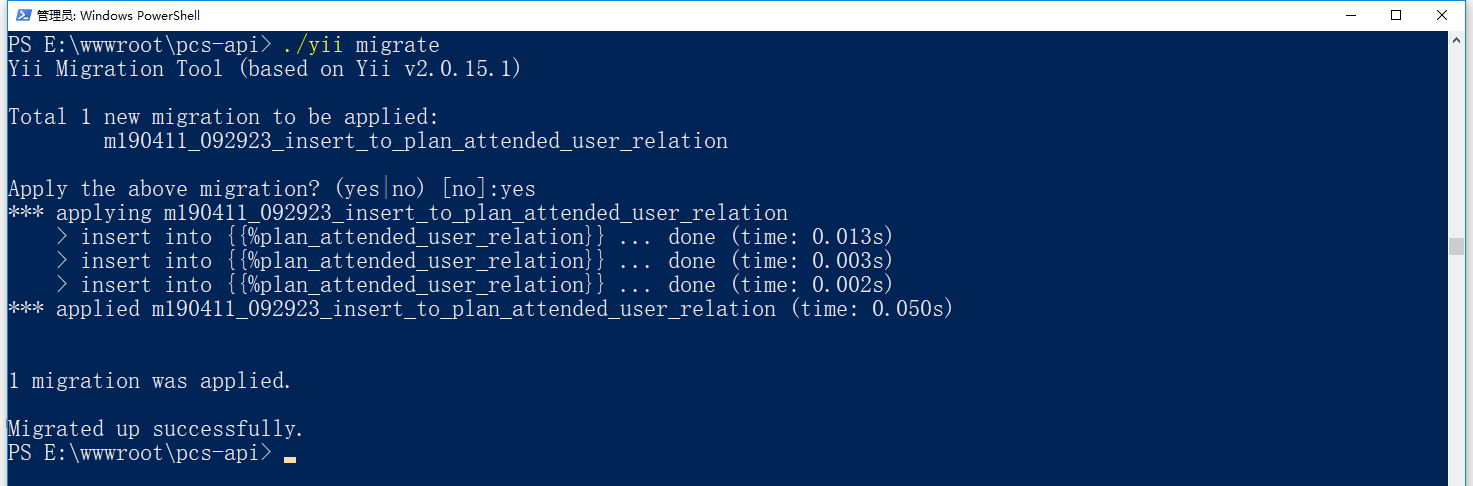This screenshot has width=1473, height=486.
Task: Click the vertical scrollbar thumb
Action: pos(1456,246)
